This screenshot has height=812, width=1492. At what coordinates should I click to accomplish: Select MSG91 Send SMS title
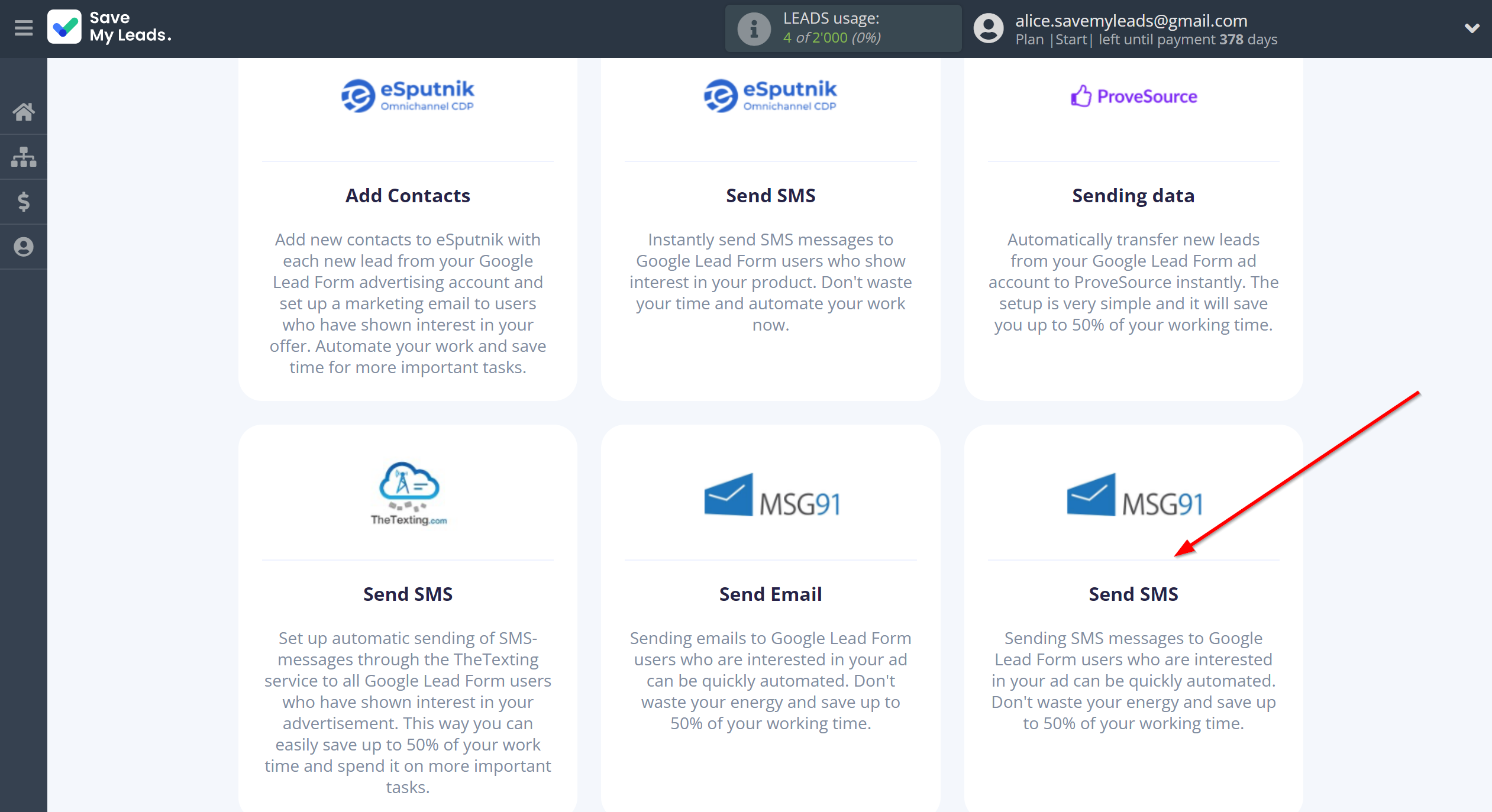(1133, 594)
